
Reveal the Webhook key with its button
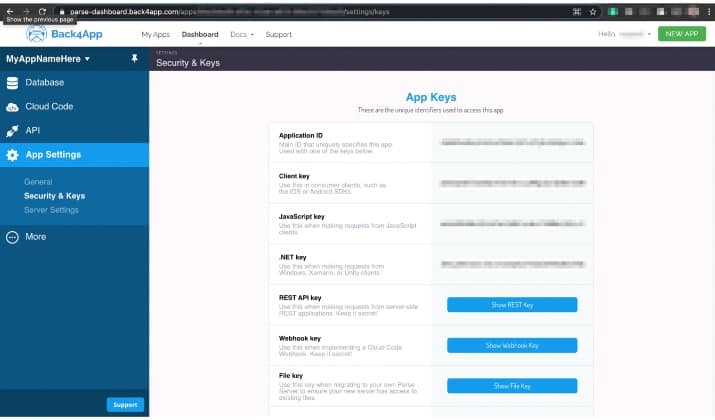pos(512,345)
